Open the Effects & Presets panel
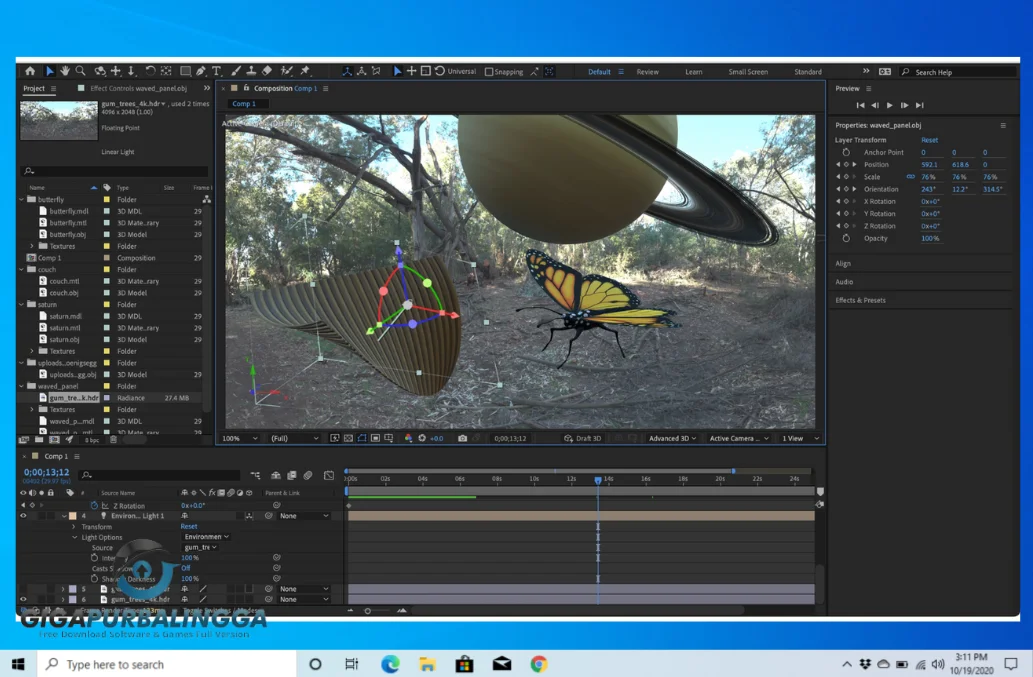Image resolution: width=1033 pixels, height=677 pixels. (860, 300)
